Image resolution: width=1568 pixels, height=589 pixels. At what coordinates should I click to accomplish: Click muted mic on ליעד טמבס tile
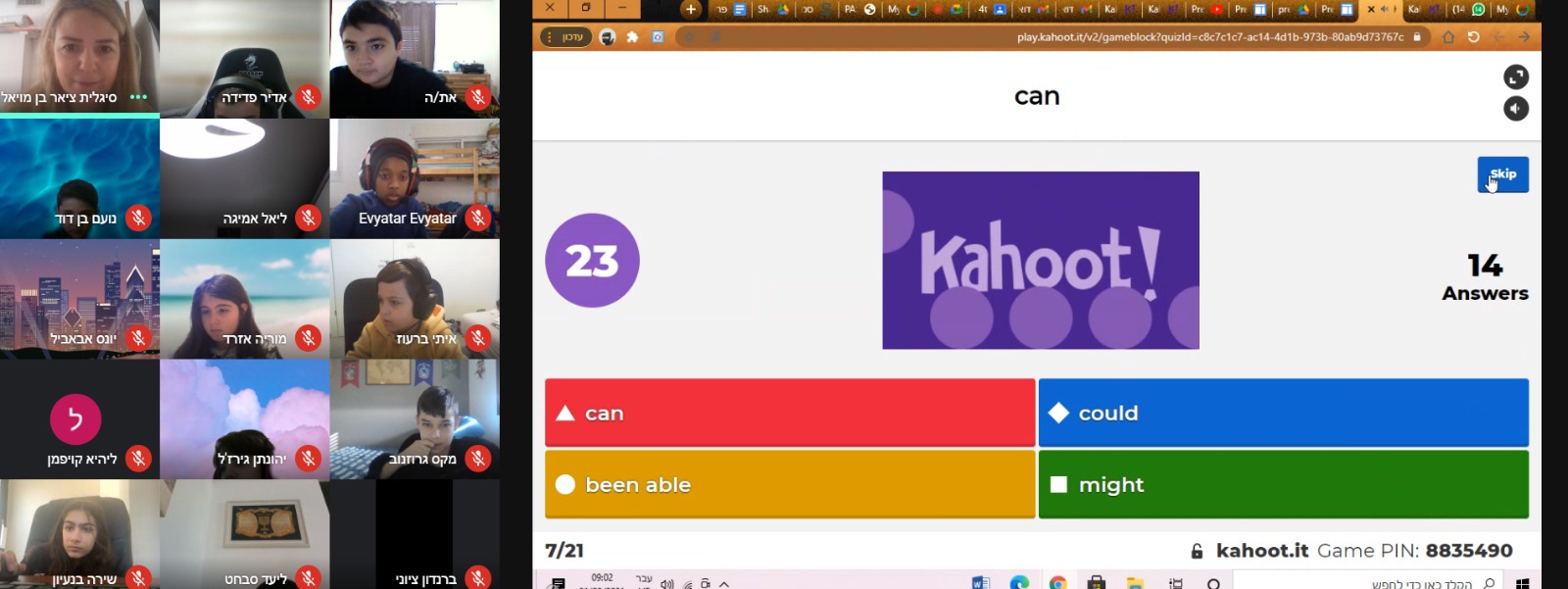(x=309, y=578)
